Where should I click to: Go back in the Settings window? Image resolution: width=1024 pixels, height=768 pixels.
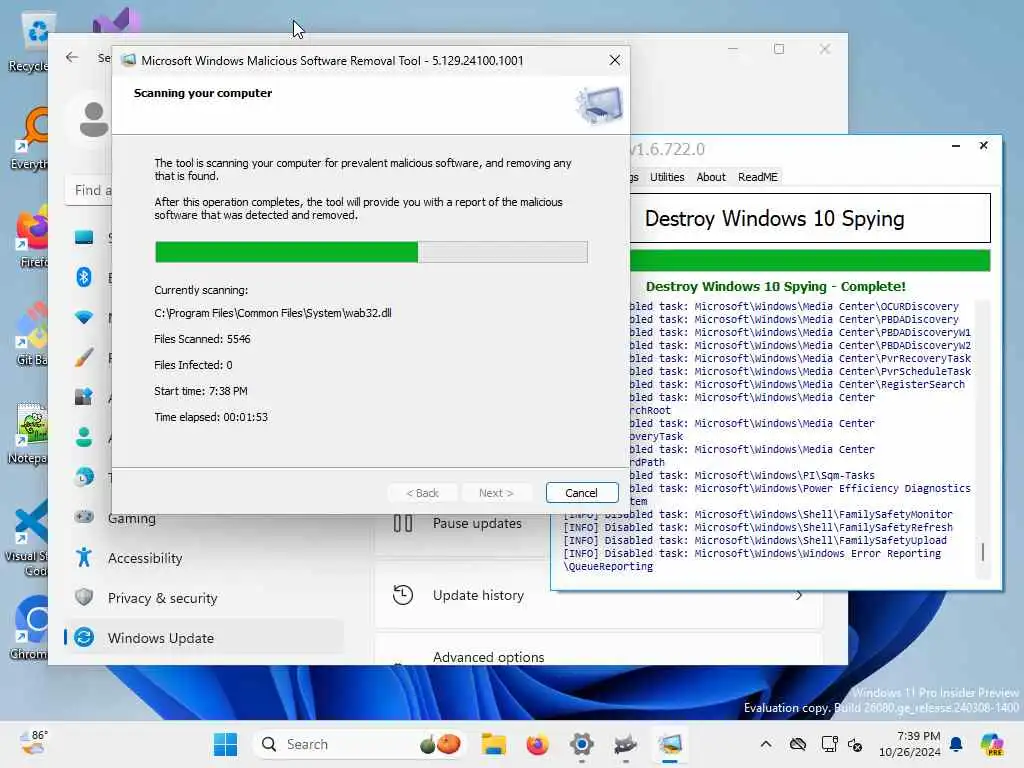[72, 57]
